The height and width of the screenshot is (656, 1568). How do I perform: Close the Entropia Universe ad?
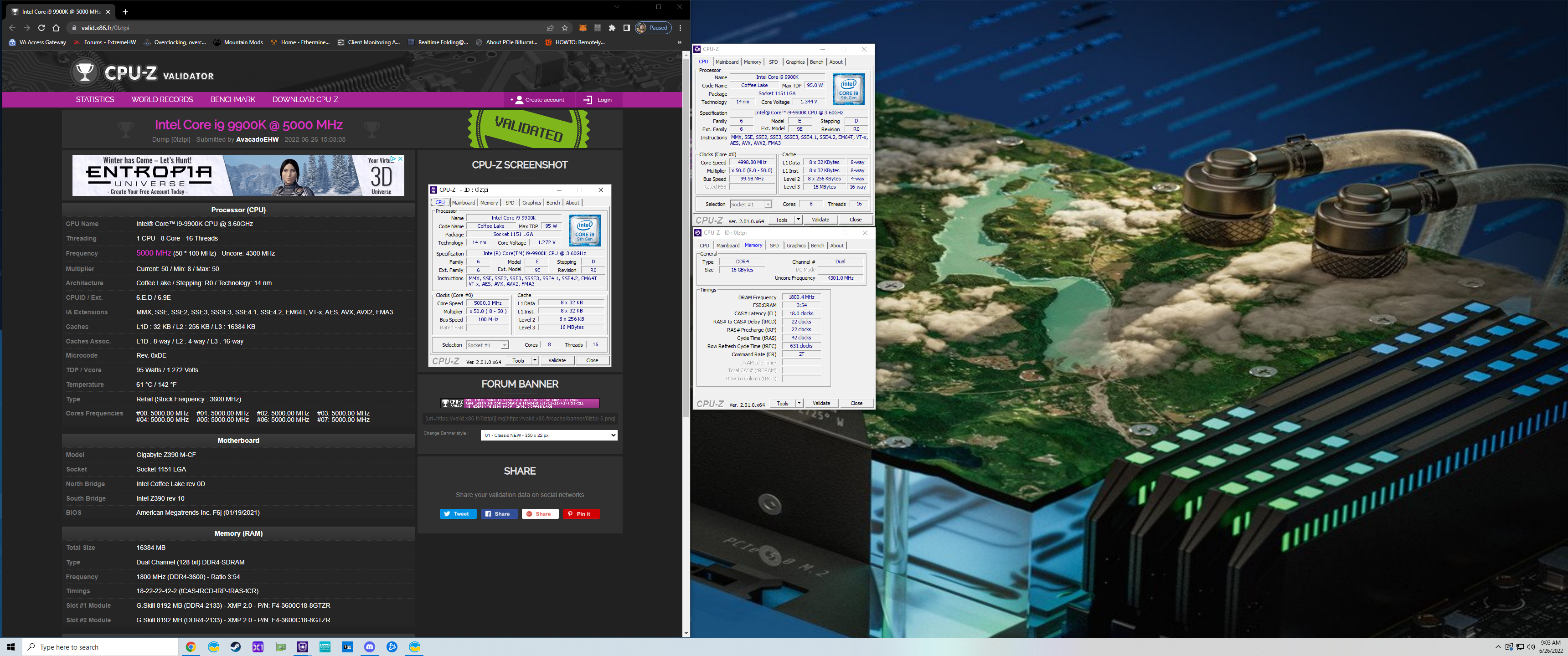(x=401, y=159)
